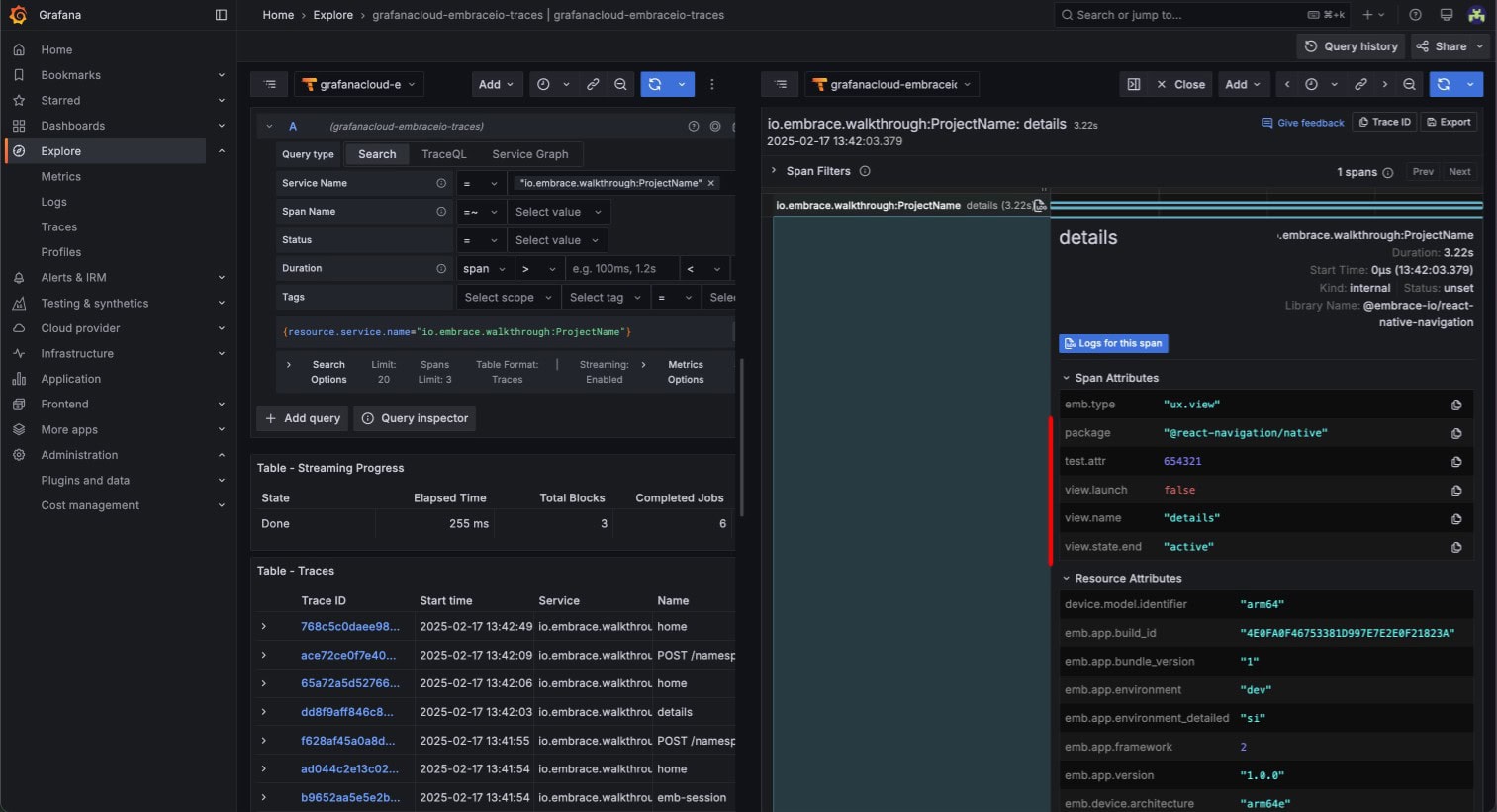
Task: Open Logs under Explore
Action: (x=54, y=202)
